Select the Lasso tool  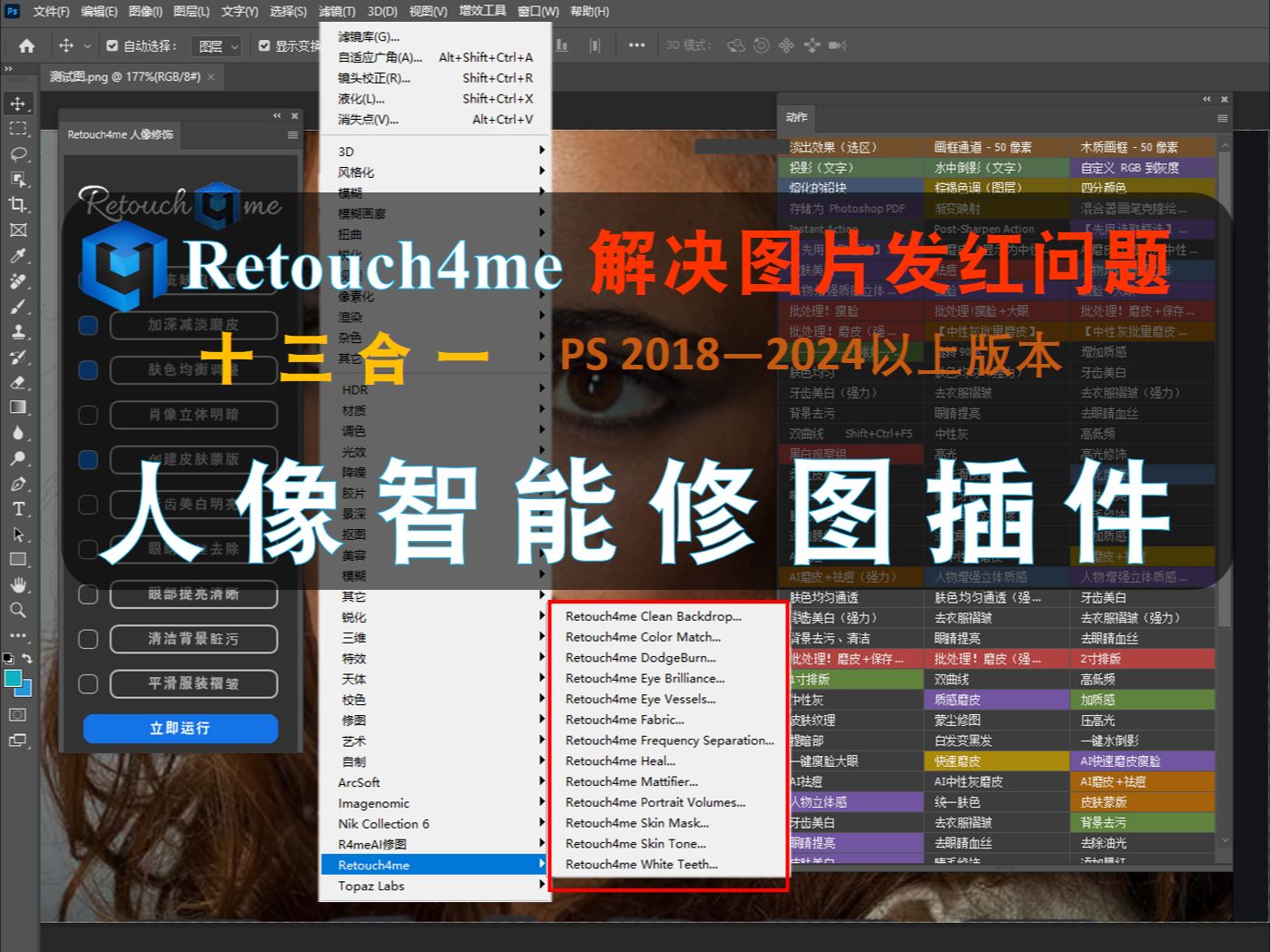pos(18,154)
